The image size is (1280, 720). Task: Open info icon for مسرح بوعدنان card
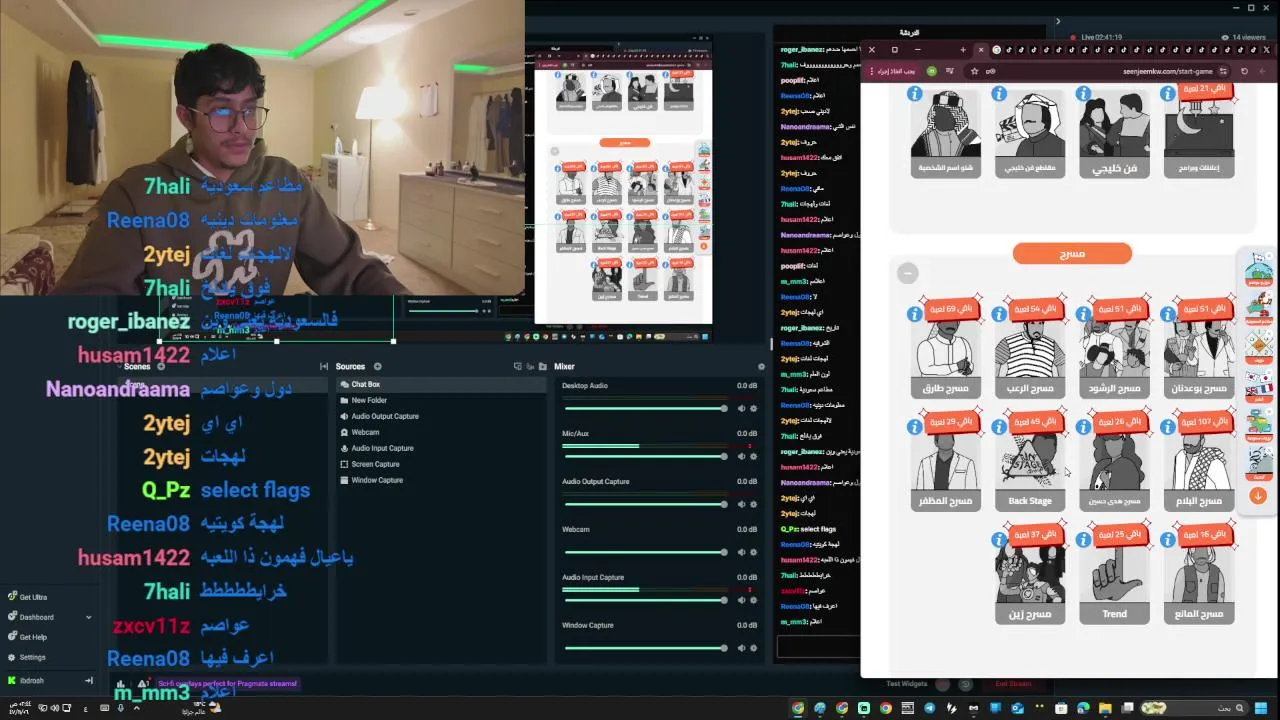[1167, 314]
